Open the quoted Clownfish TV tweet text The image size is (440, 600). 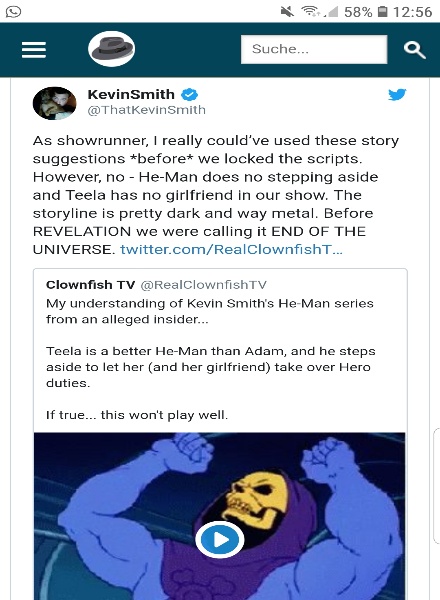pyautogui.click(x=210, y=359)
